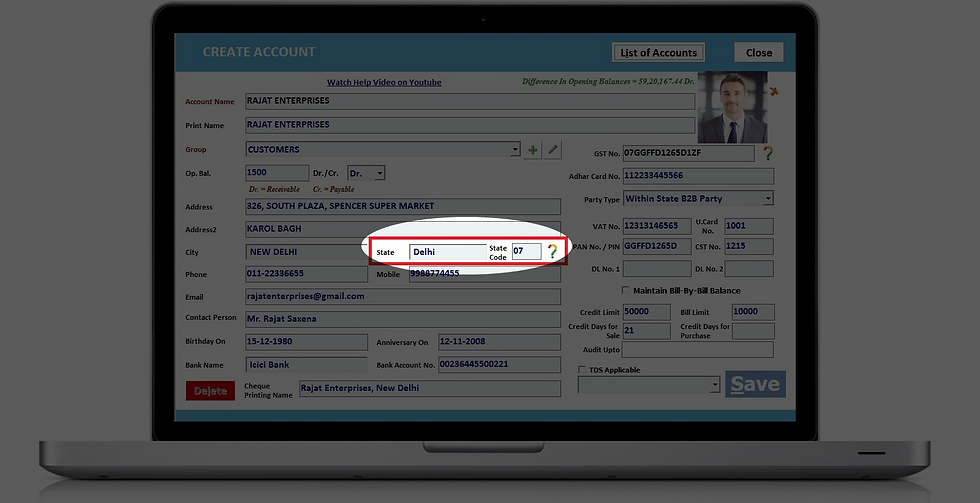Click the Close button
Viewport: 980px width, 503px height.
[759, 53]
